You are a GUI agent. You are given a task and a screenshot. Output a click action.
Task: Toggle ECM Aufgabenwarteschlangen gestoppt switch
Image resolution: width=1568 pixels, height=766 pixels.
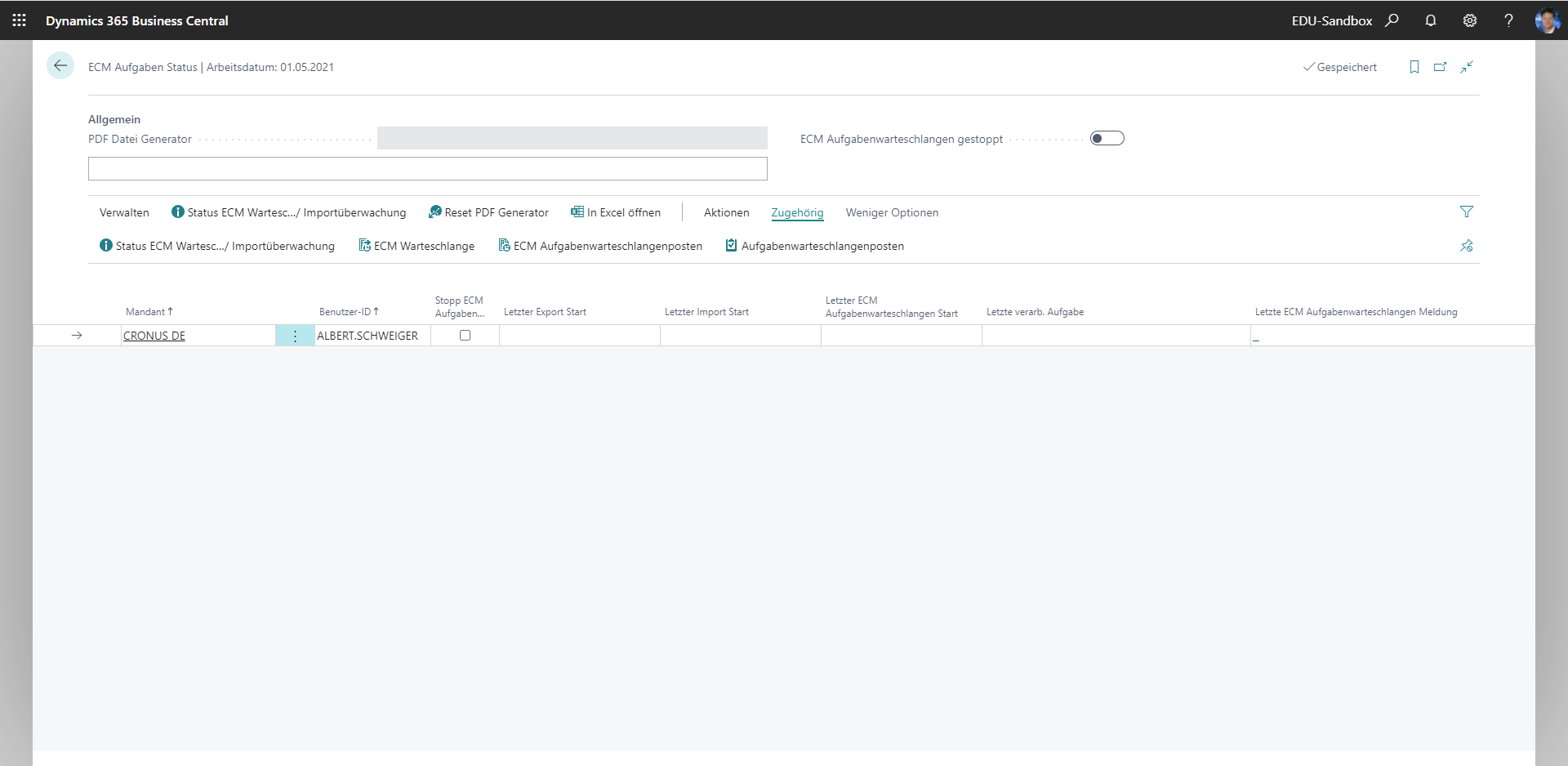pyautogui.click(x=1107, y=139)
